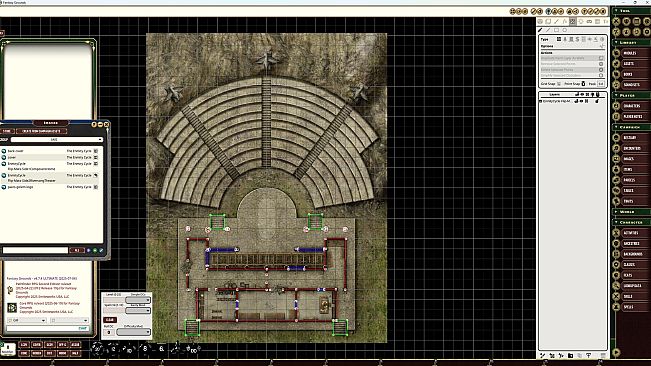Select the rectangle drawing tool
The height and width of the screenshot is (366, 651).
(556, 30)
